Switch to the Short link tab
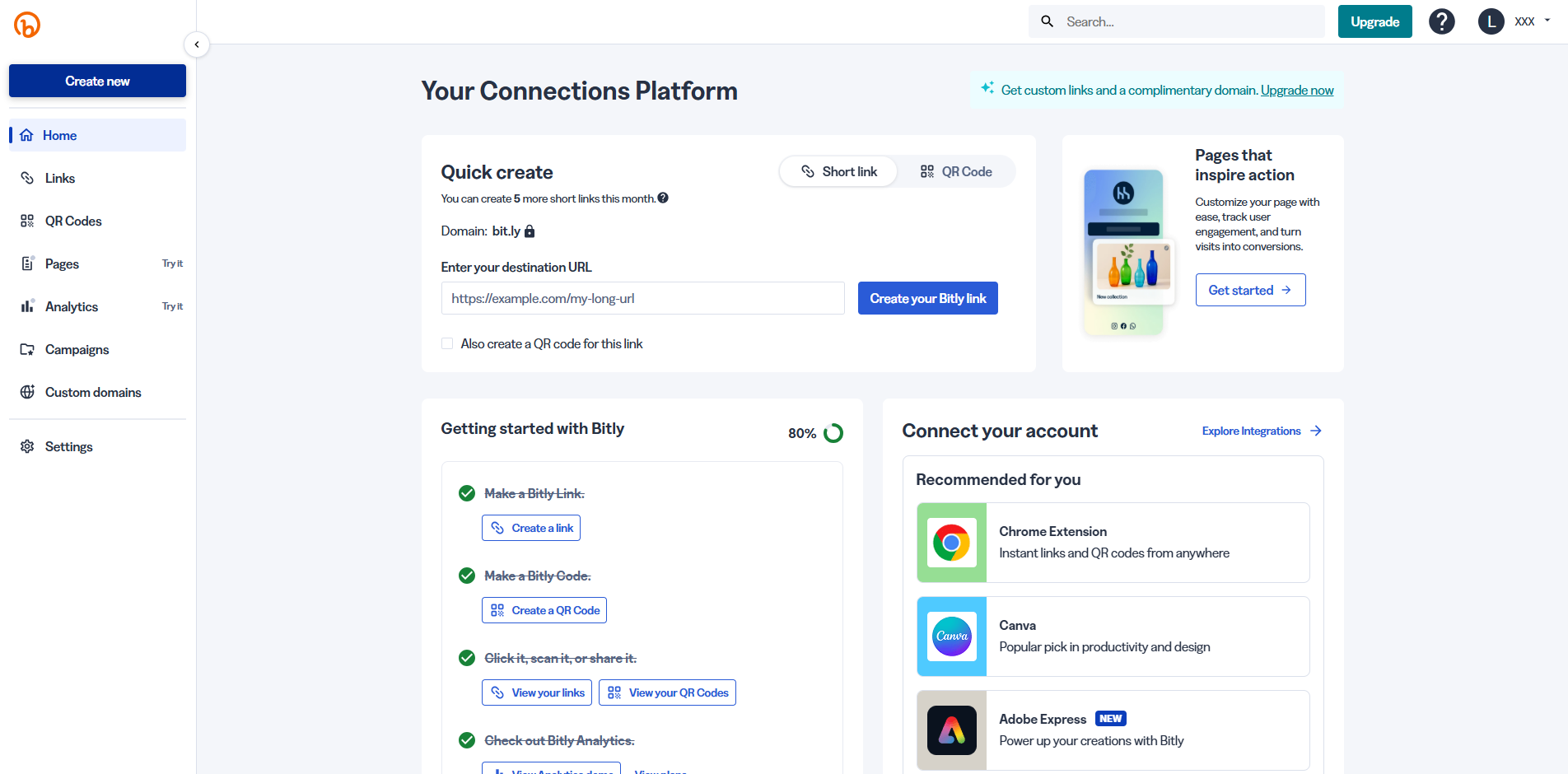The image size is (1568, 774). (838, 171)
